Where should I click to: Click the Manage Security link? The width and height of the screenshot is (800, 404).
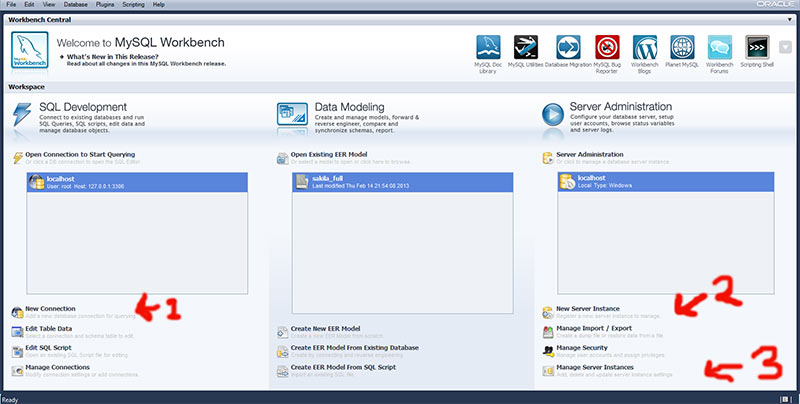coord(582,348)
